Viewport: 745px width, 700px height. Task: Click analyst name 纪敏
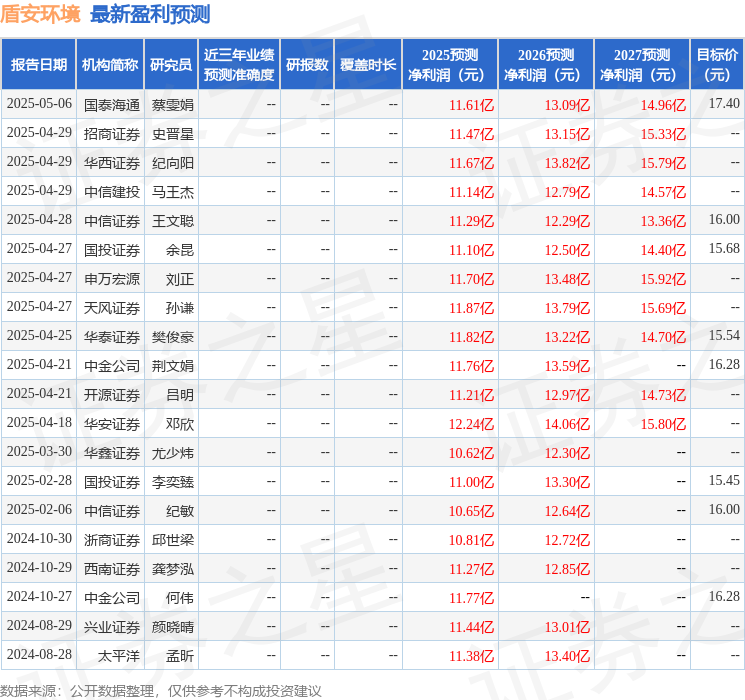tap(180, 511)
